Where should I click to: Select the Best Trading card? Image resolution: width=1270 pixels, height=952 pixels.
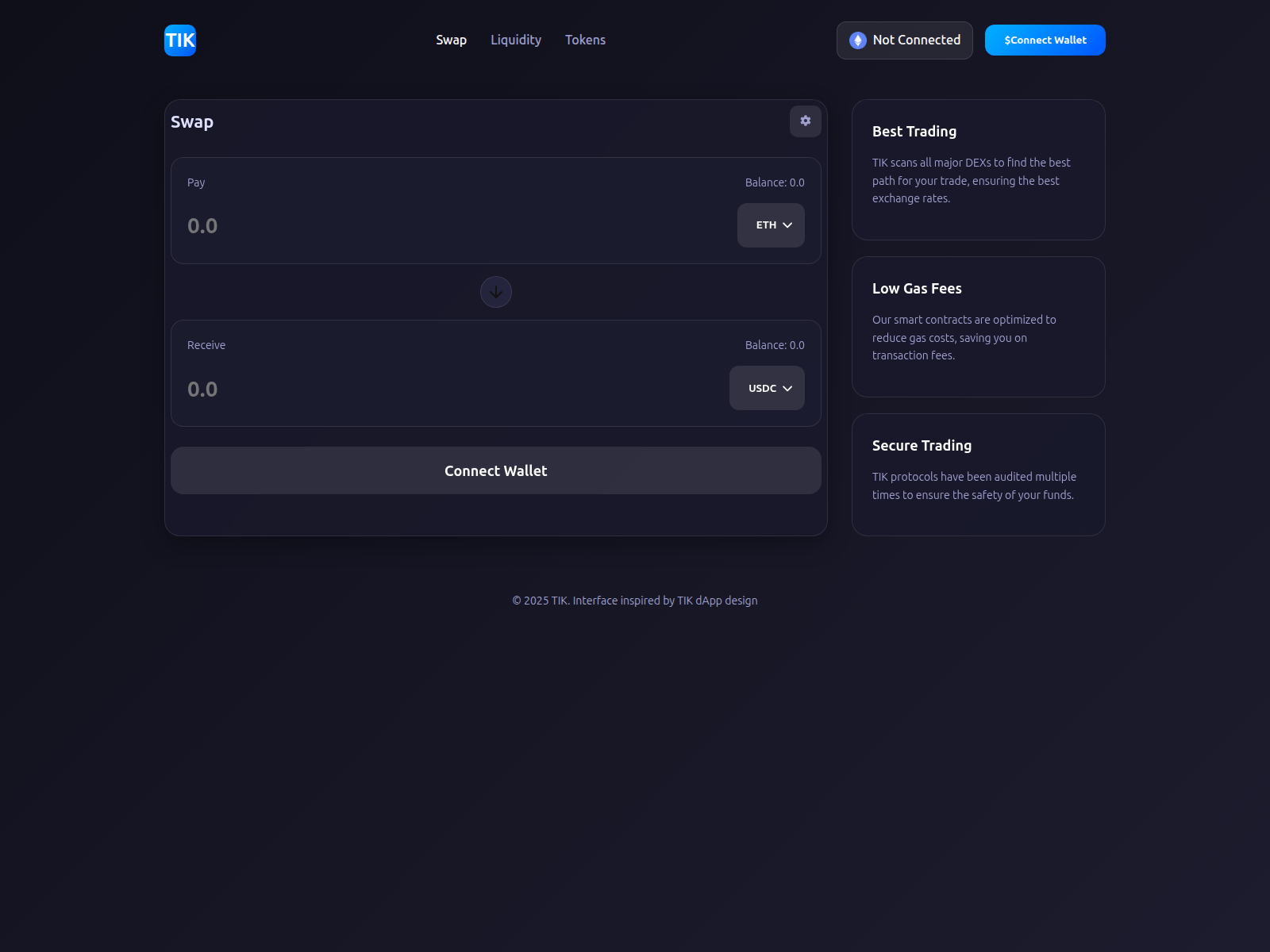point(978,170)
